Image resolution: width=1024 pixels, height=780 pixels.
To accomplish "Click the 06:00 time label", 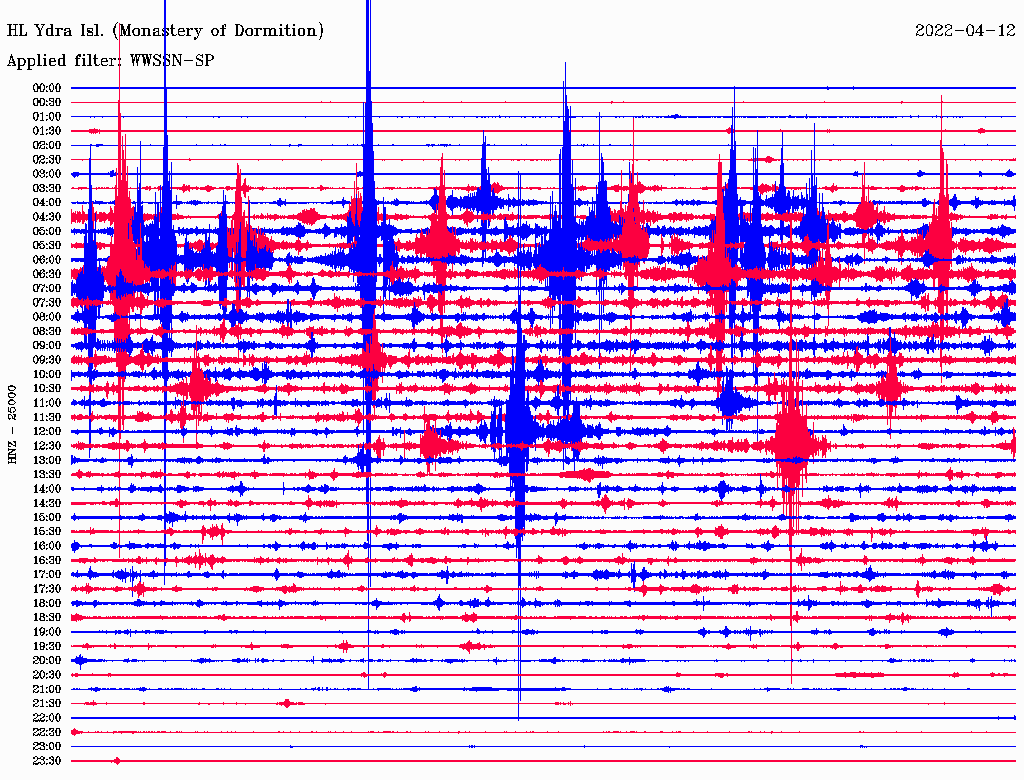I will tap(46, 259).
